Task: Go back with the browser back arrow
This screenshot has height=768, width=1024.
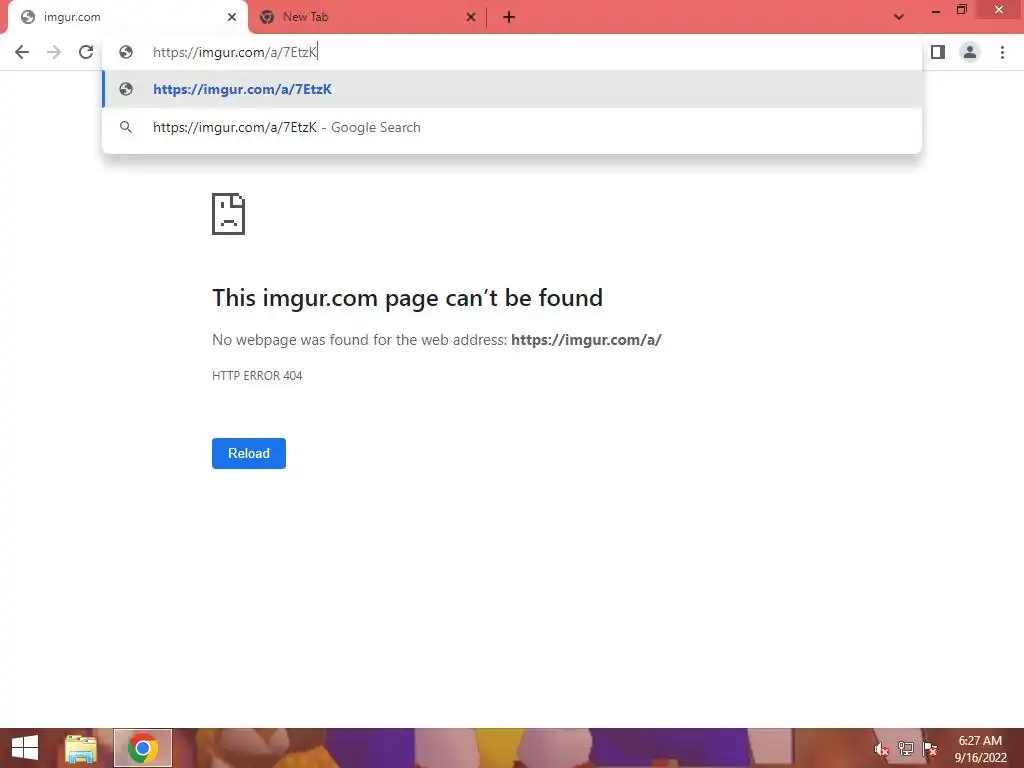Action: click(x=22, y=52)
